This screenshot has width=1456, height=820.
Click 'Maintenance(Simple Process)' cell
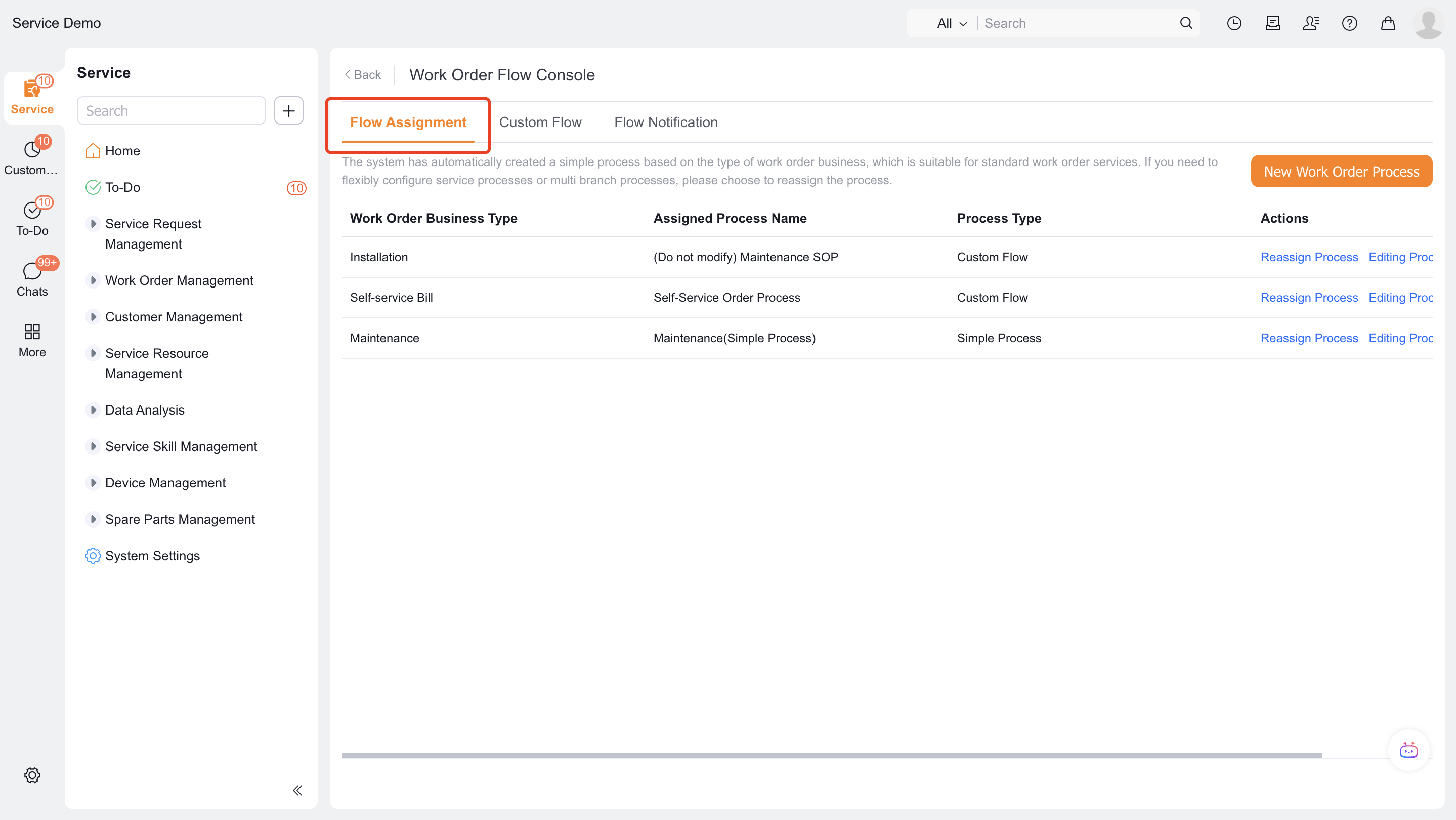pos(734,338)
